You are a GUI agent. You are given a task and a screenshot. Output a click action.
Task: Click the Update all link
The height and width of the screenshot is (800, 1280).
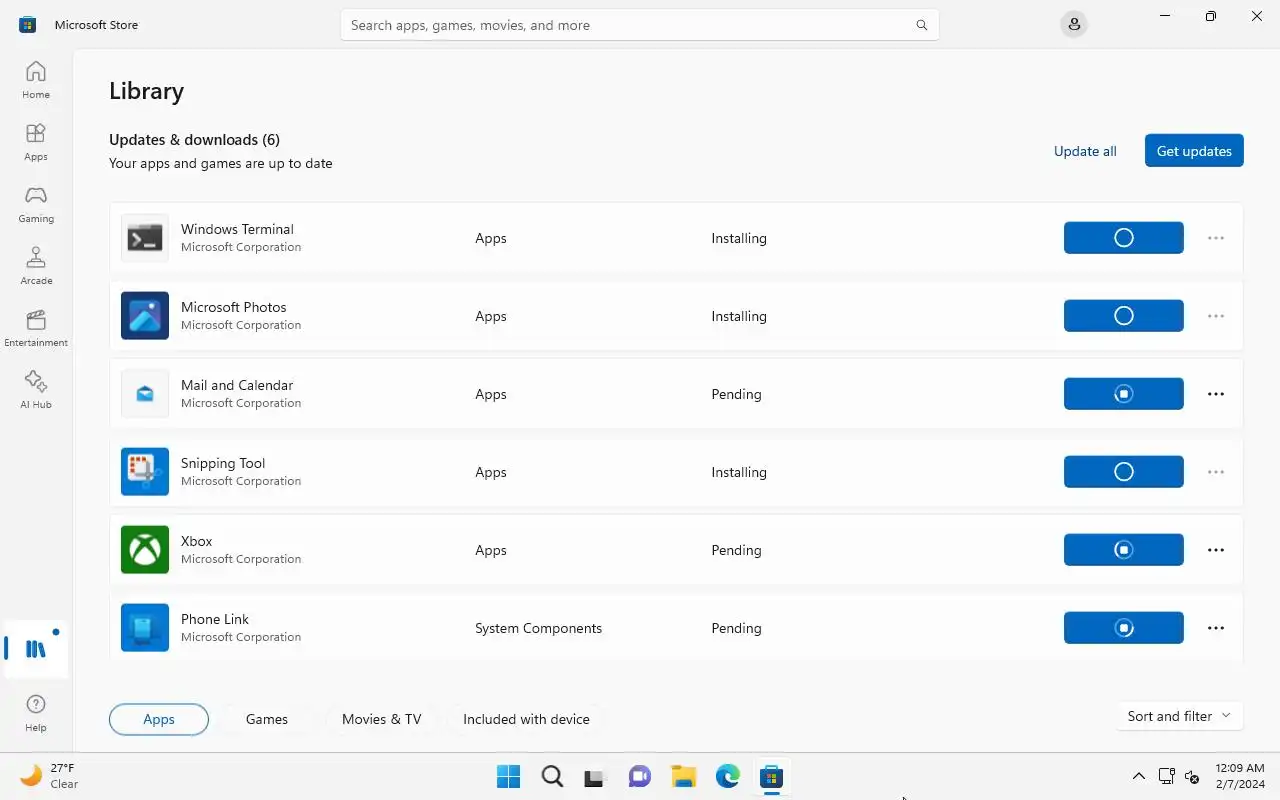(x=1085, y=151)
